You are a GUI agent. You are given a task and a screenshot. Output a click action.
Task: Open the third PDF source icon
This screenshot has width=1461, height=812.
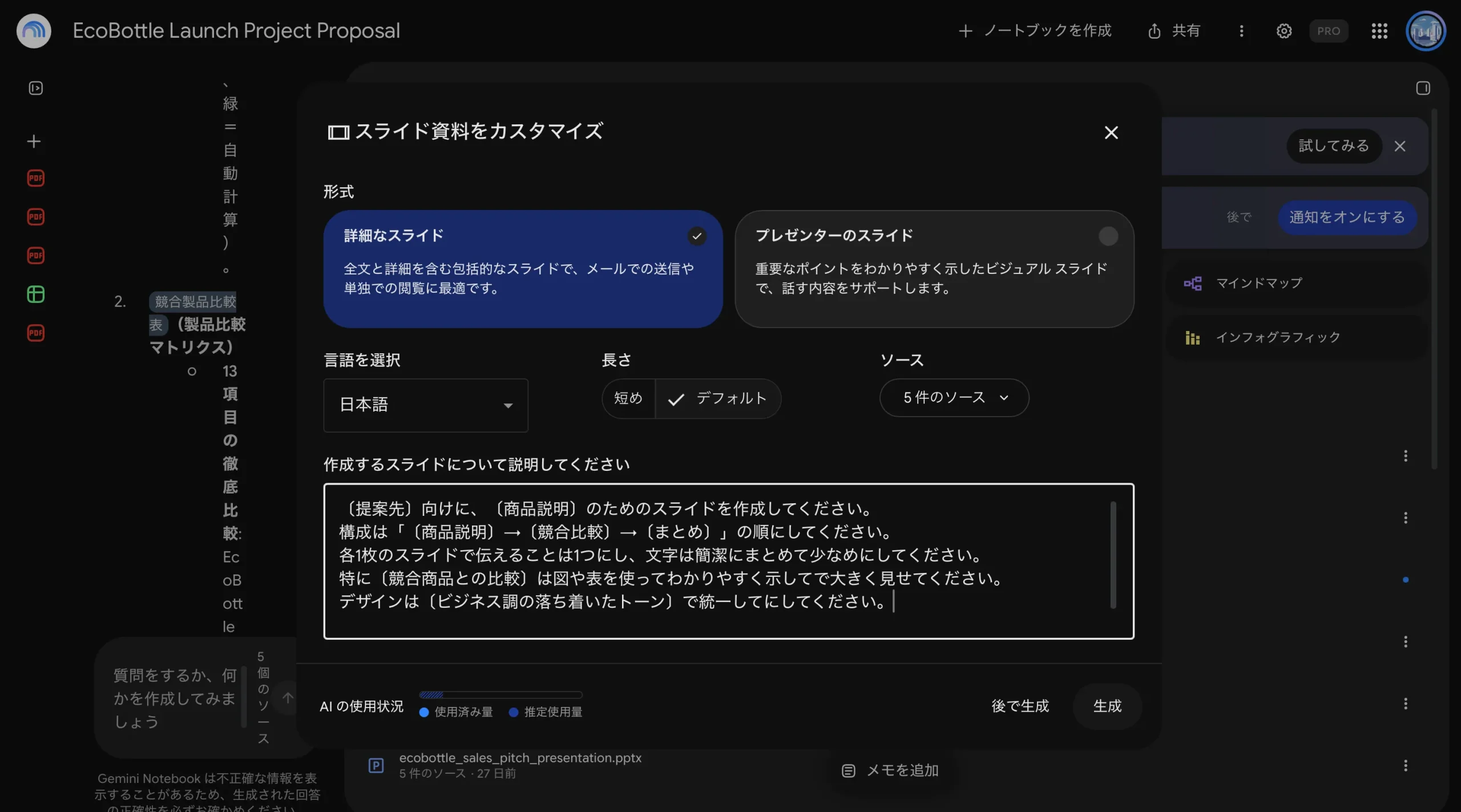coord(35,255)
